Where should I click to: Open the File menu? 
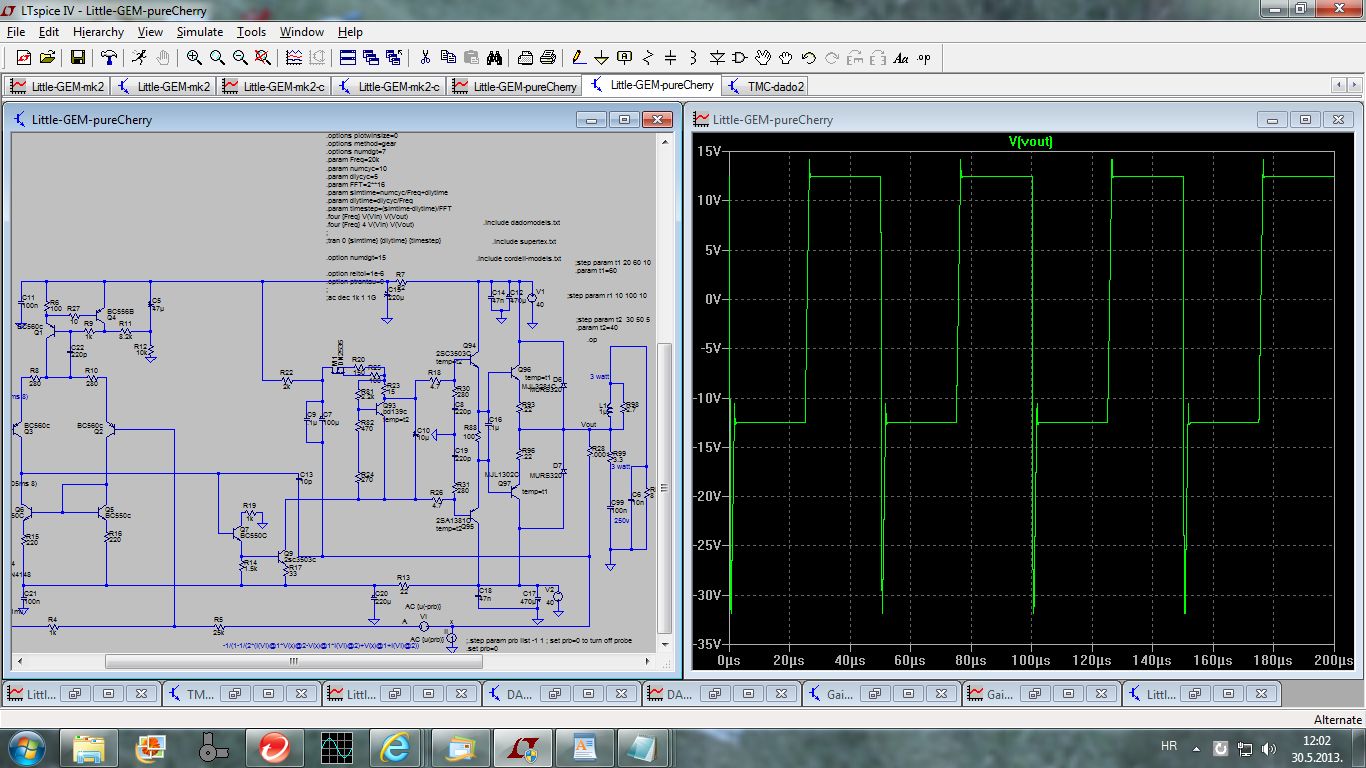point(15,32)
